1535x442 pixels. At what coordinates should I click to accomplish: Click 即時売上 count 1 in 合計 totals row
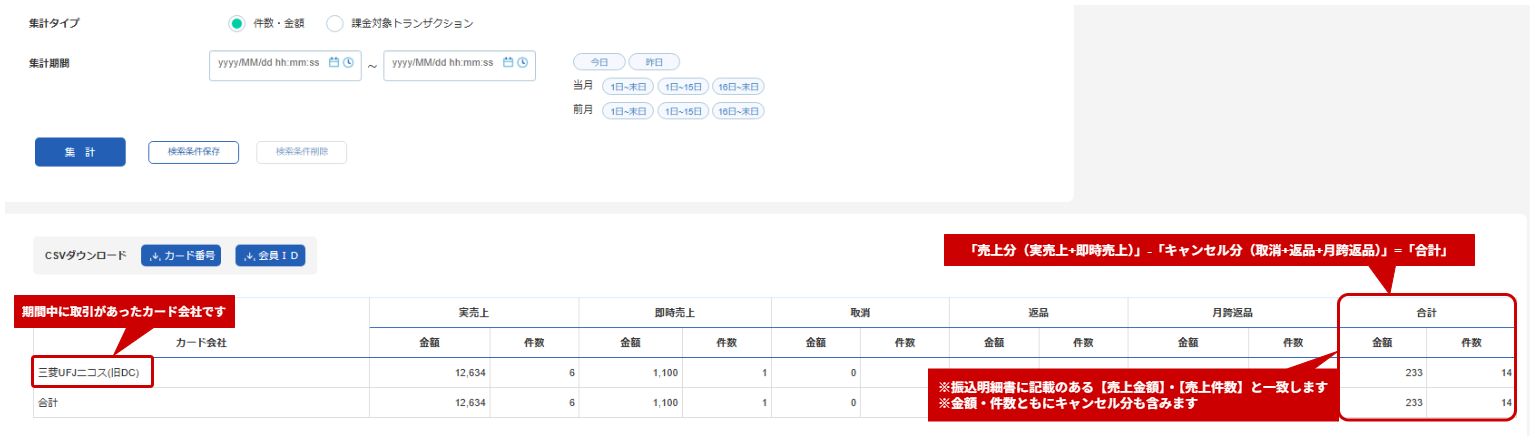(763, 403)
